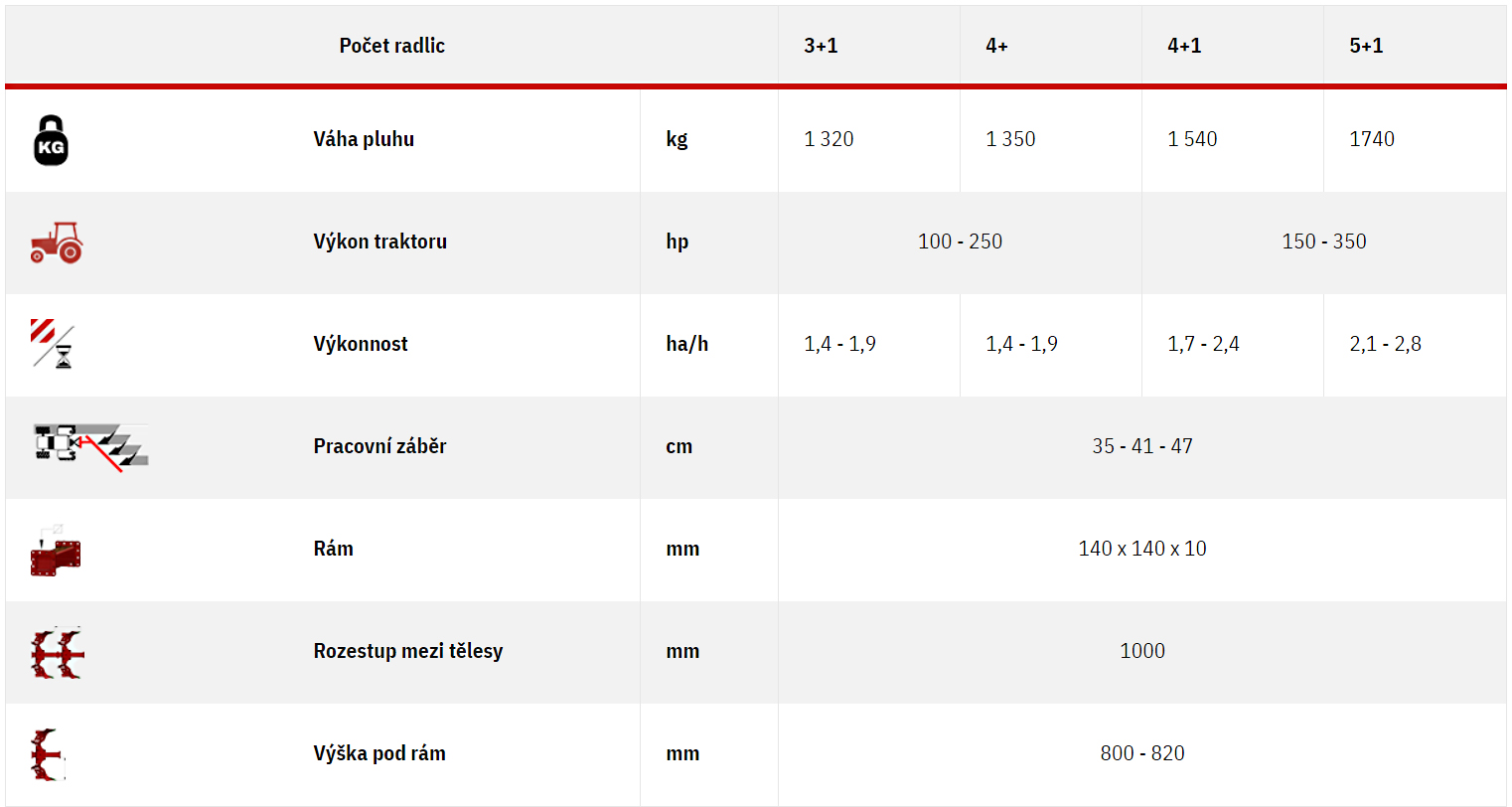
Task: Click the red tractor icon
Action: click(x=57, y=242)
